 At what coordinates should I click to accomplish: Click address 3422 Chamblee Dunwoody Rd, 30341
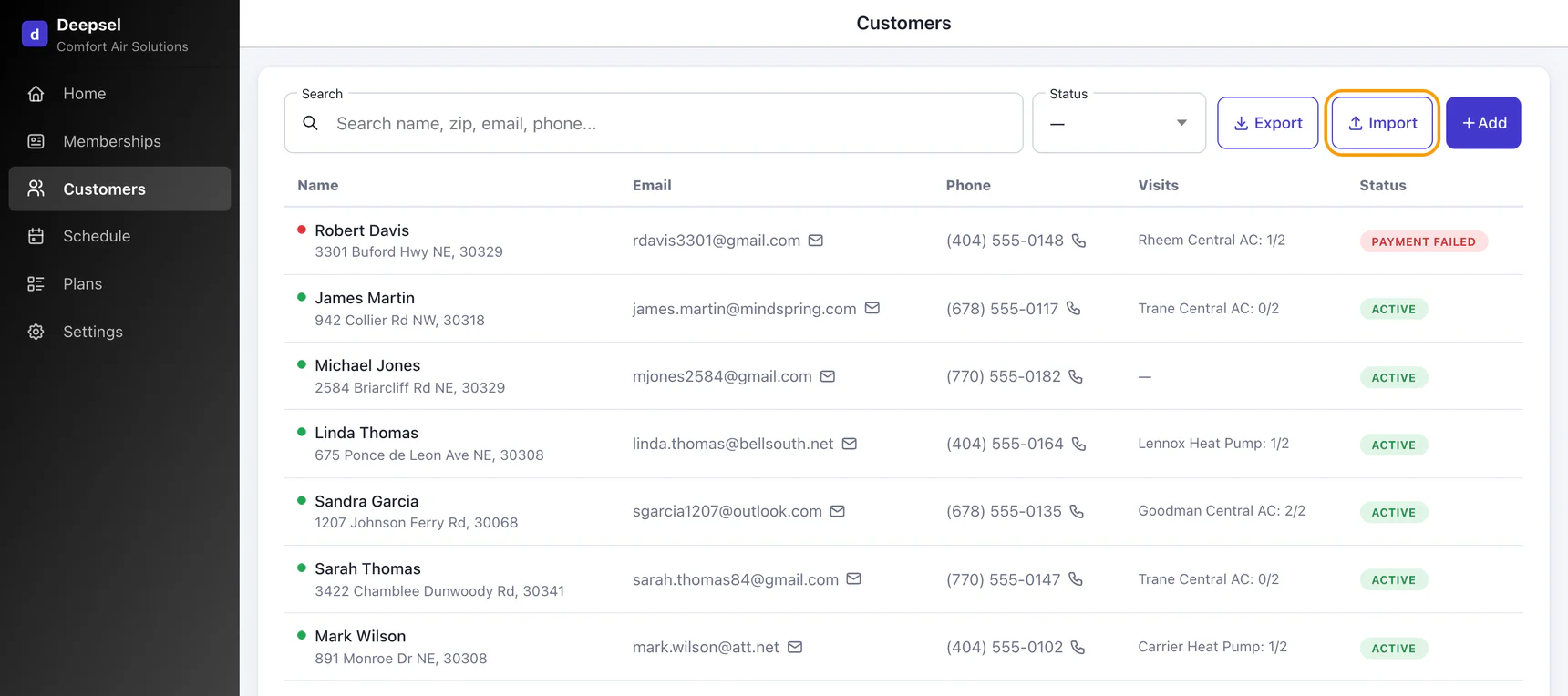tap(439, 591)
